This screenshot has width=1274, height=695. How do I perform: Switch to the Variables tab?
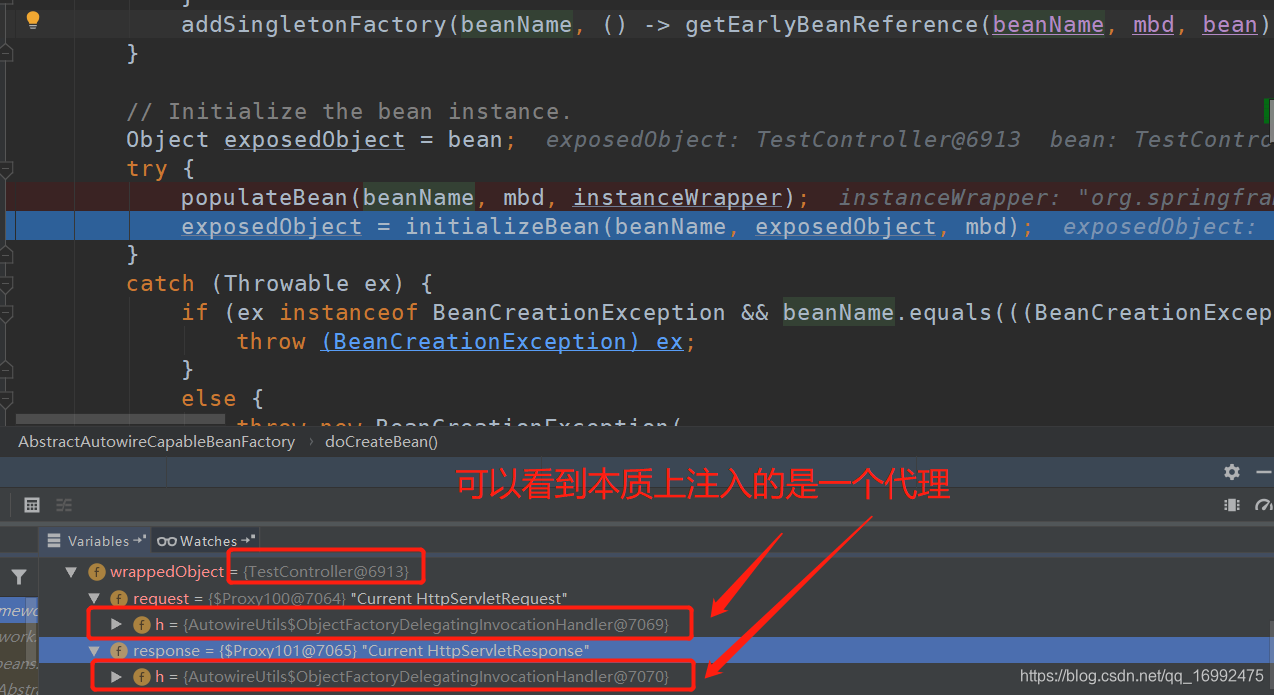pos(96,541)
